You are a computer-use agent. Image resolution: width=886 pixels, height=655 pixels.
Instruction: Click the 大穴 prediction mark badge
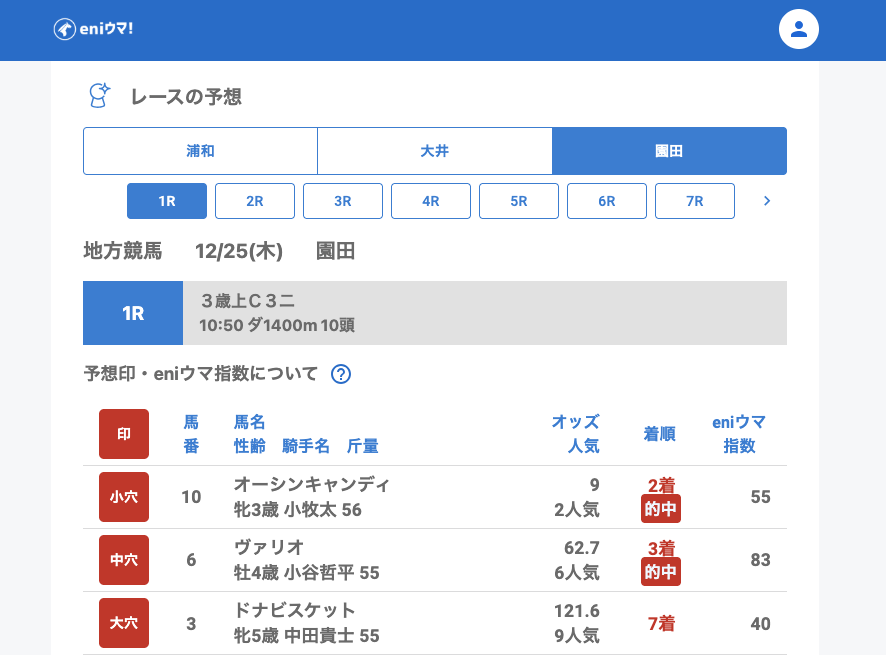[x=124, y=623]
